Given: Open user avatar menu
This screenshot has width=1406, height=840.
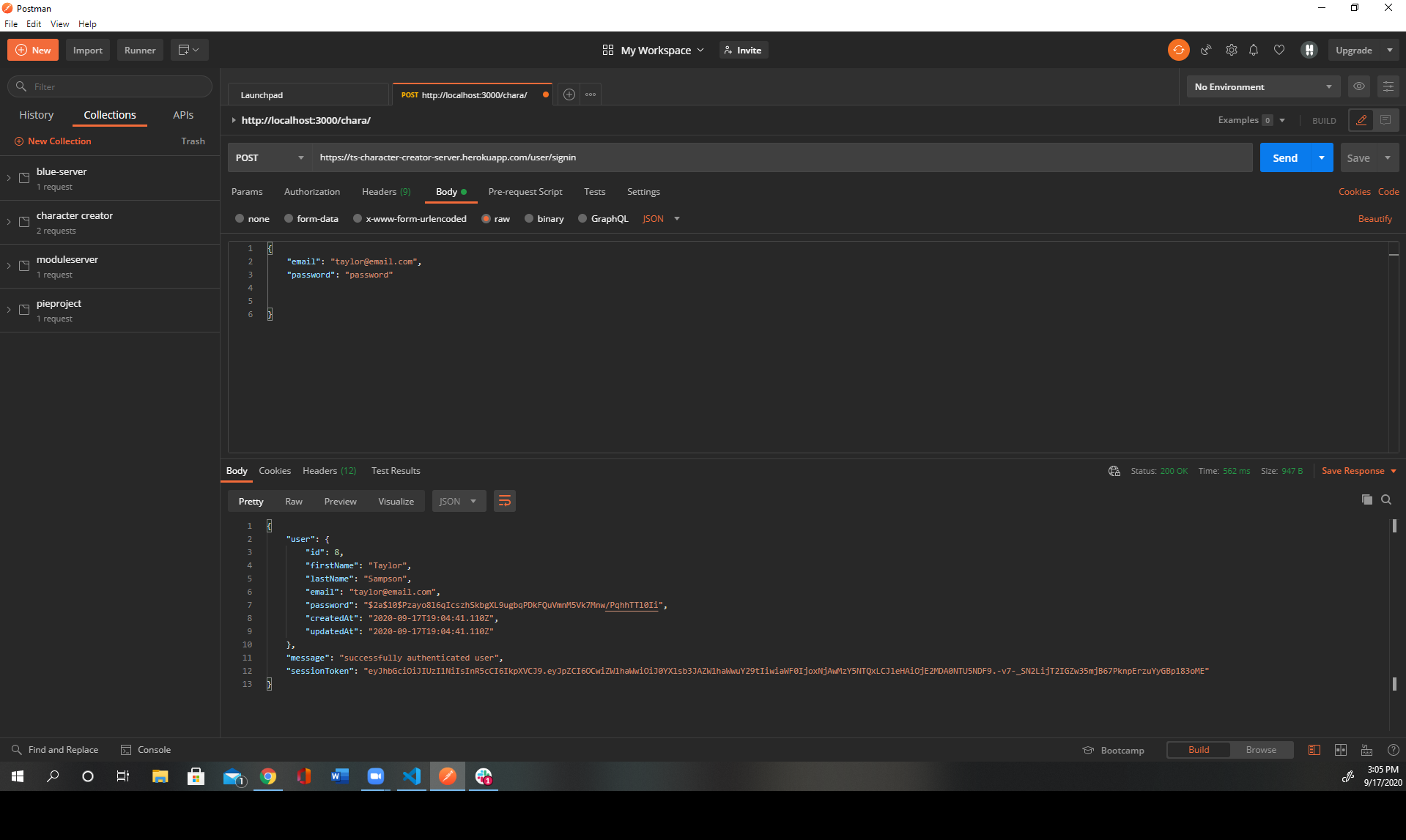Looking at the screenshot, I should [x=1309, y=50].
